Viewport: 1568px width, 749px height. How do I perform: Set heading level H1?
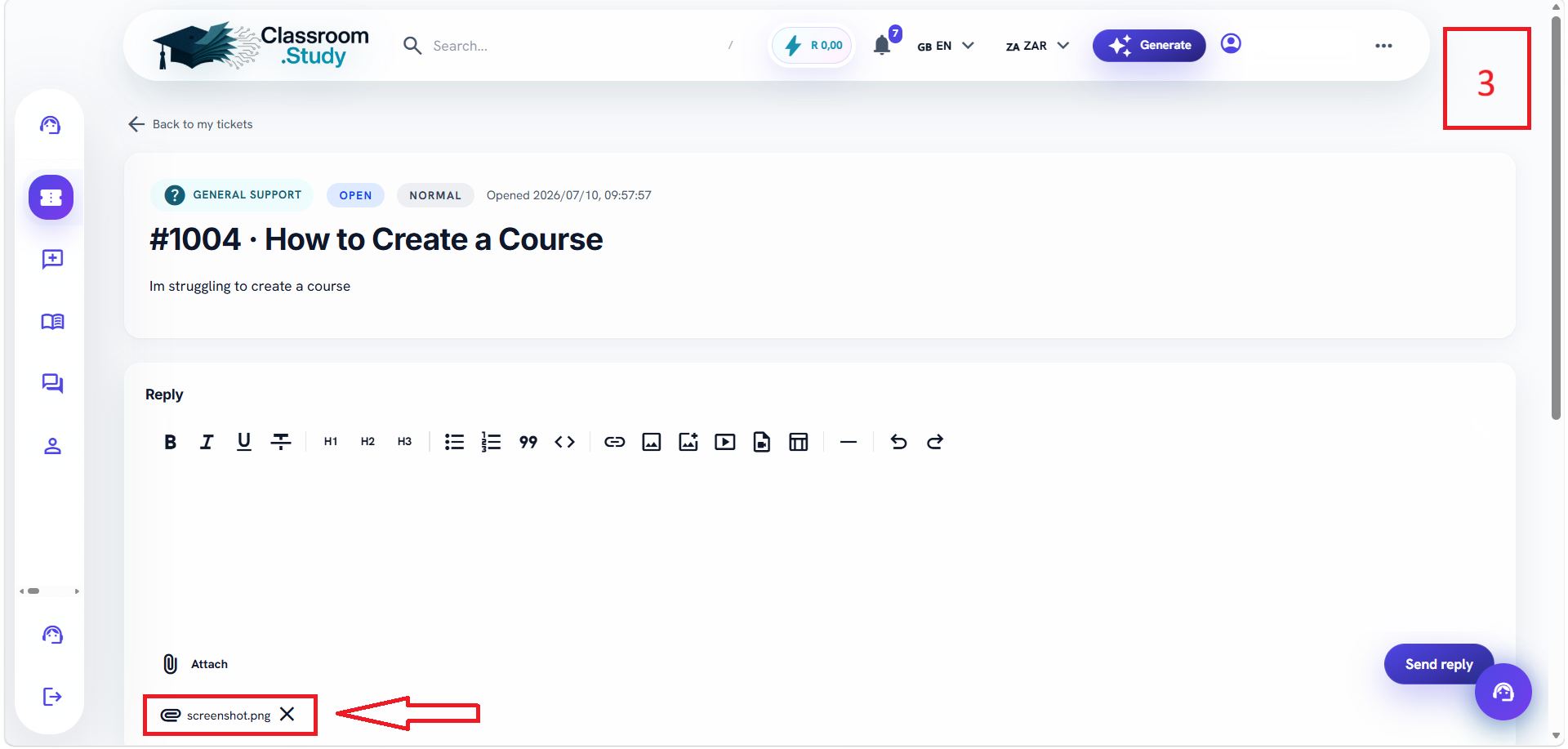click(331, 442)
